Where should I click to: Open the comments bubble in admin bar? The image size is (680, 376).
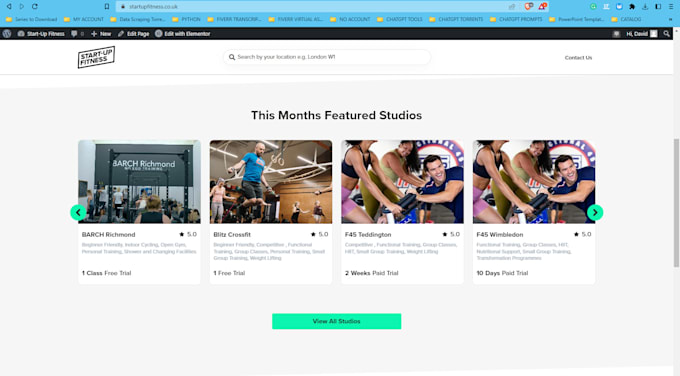point(77,33)
